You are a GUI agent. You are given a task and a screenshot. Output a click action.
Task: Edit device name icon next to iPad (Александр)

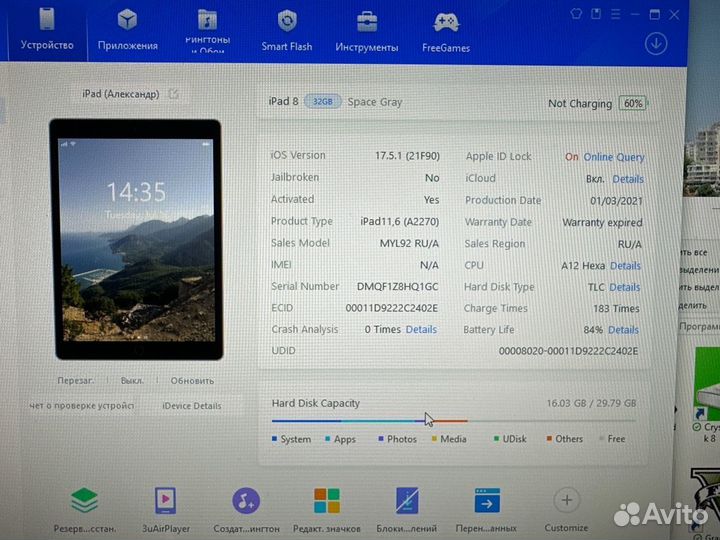[173, 94]
